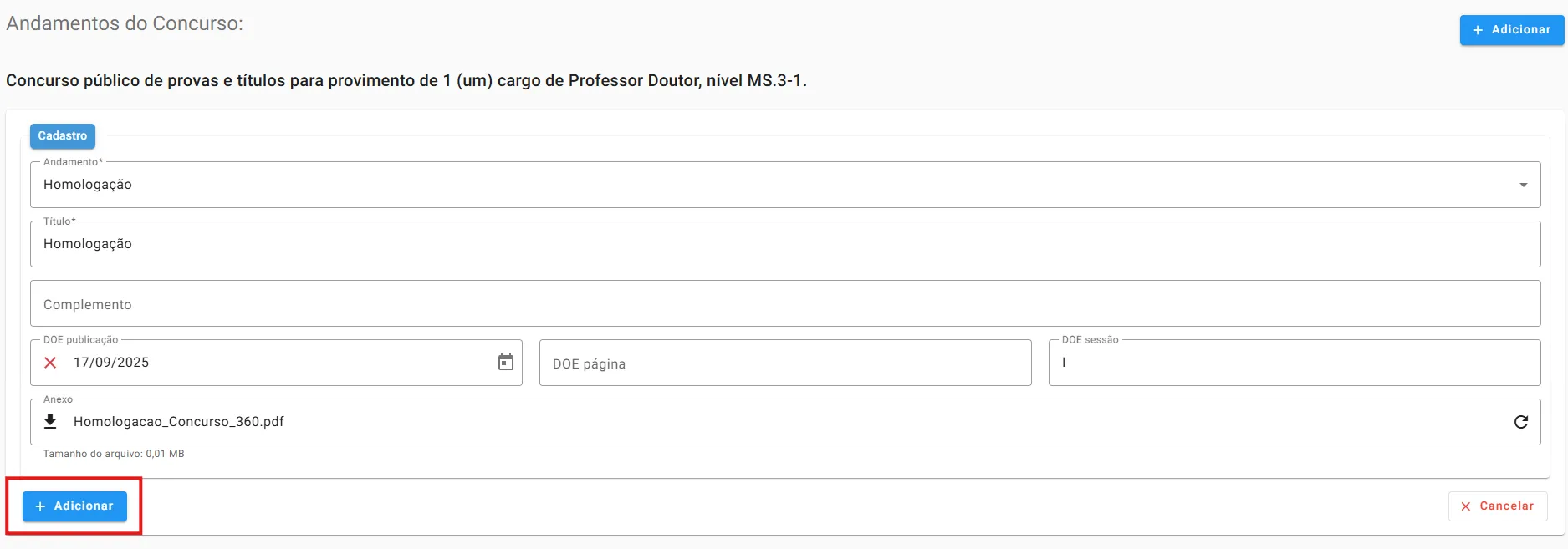Open the calendar date picker icon
The width and height of the screenshot is (1568, 549).
click(506, 362)
